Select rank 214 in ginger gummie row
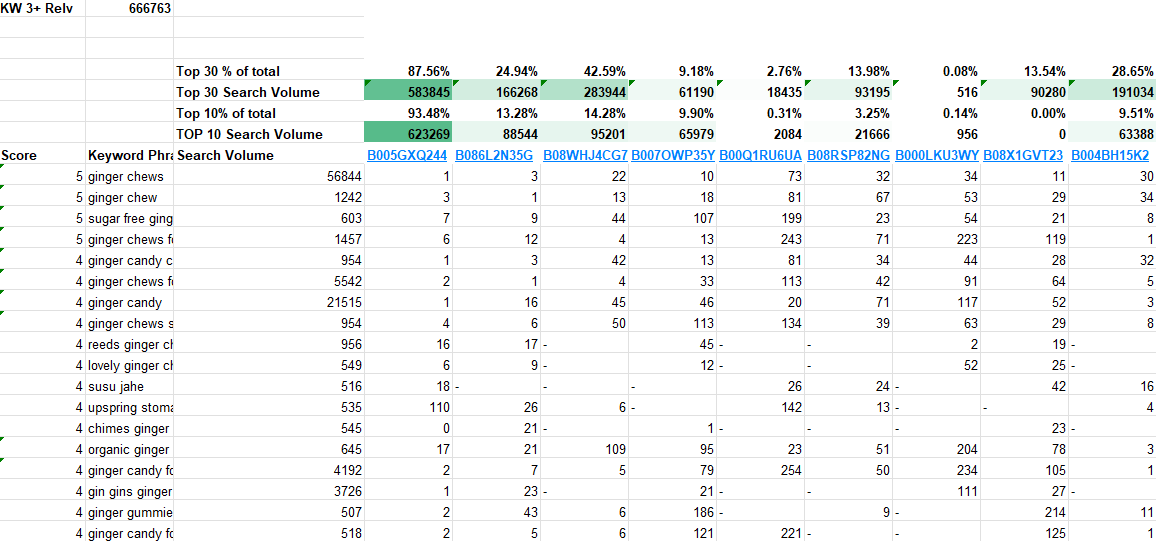The image size is (1156, 541). pos(1025,513)
